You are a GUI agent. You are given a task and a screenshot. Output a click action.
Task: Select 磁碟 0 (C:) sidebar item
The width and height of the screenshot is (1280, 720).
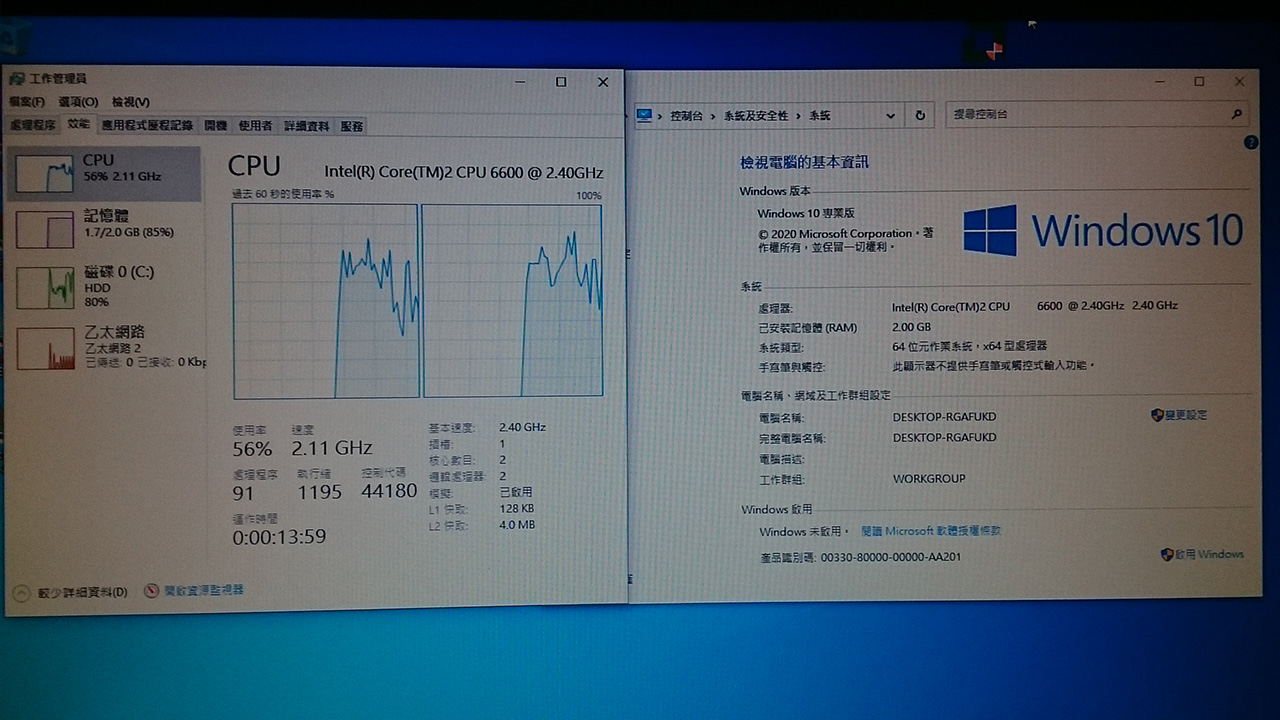tap(104, 285)
